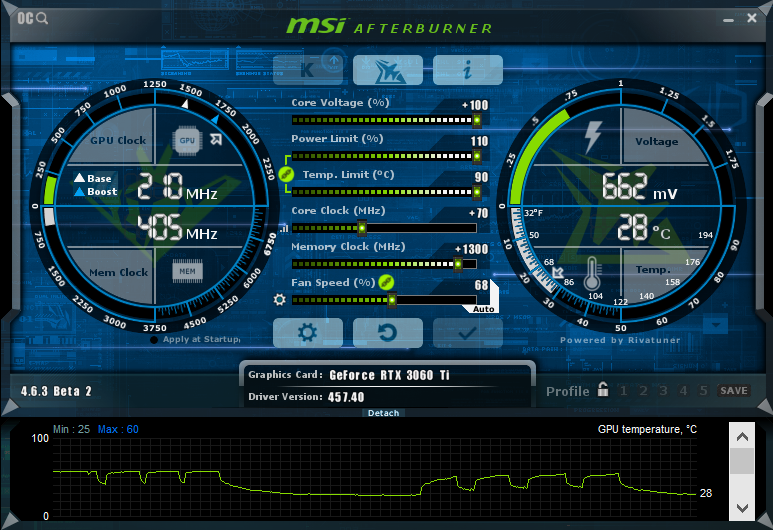Image resolution: width=773 pixels, height=530 pixels.
Task: Click the 4.6.3 Beta 2 version text
Action: click(x=56, y=391)
